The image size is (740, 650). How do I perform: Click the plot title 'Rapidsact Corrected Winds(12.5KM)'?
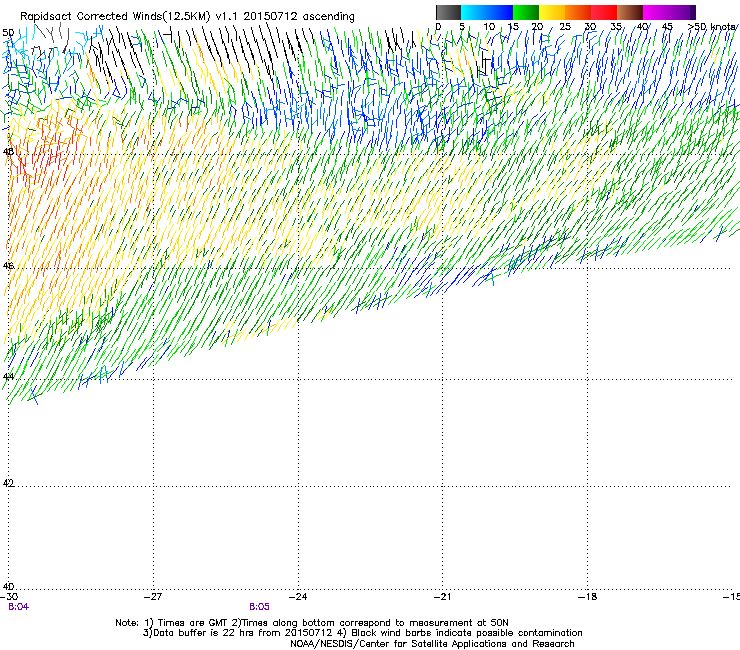tap(115, 17)
